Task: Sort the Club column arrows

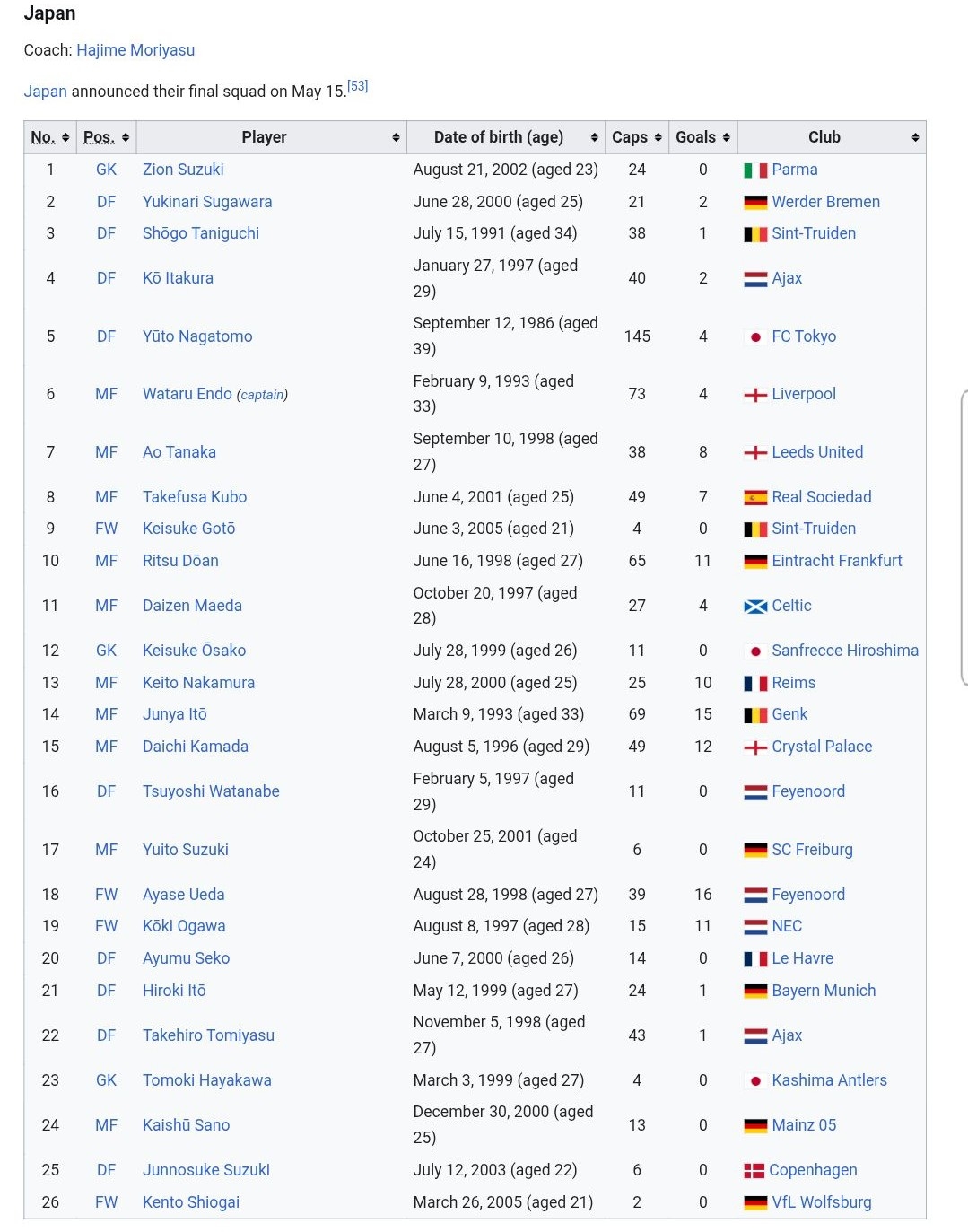Action: tap(915, 137)
